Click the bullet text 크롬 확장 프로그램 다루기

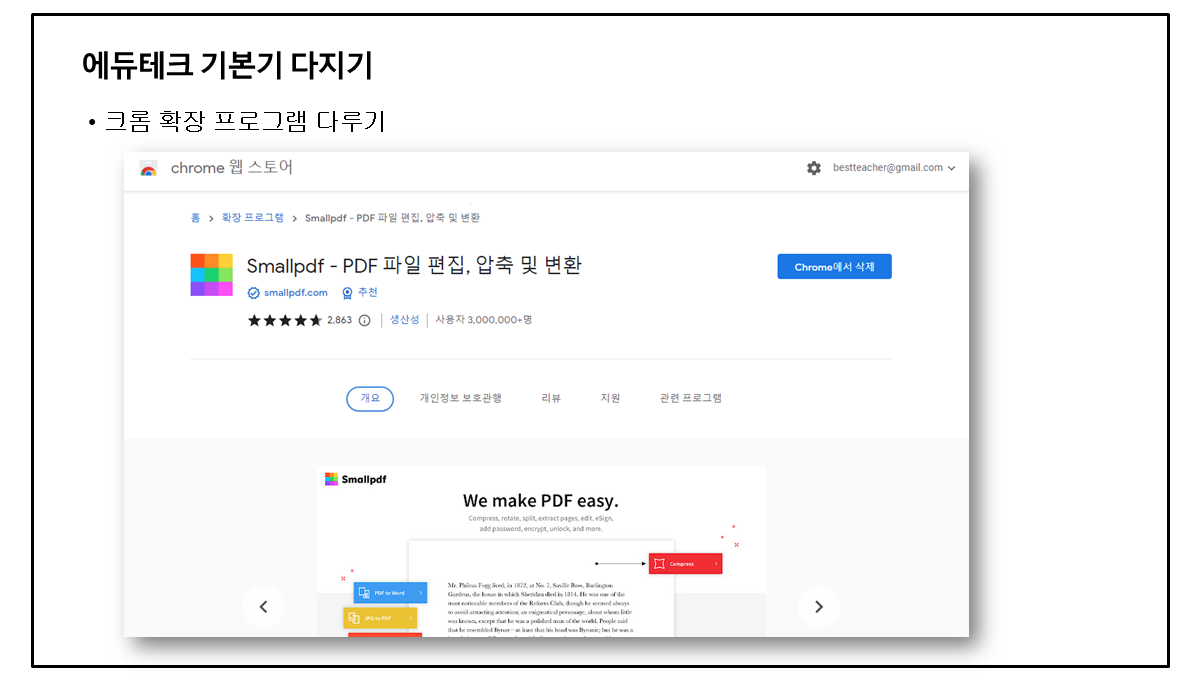click(246, 122)
